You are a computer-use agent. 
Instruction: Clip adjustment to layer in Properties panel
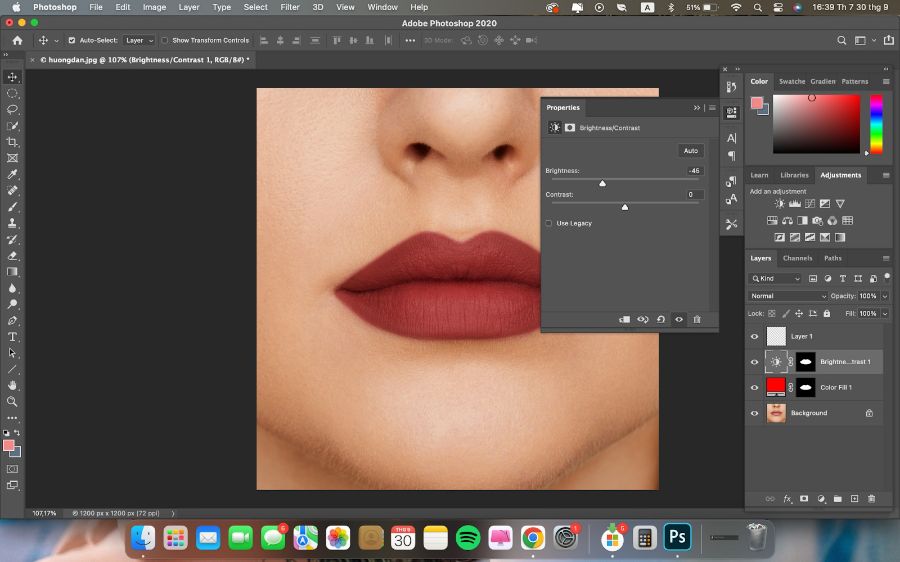pos(624,319)
